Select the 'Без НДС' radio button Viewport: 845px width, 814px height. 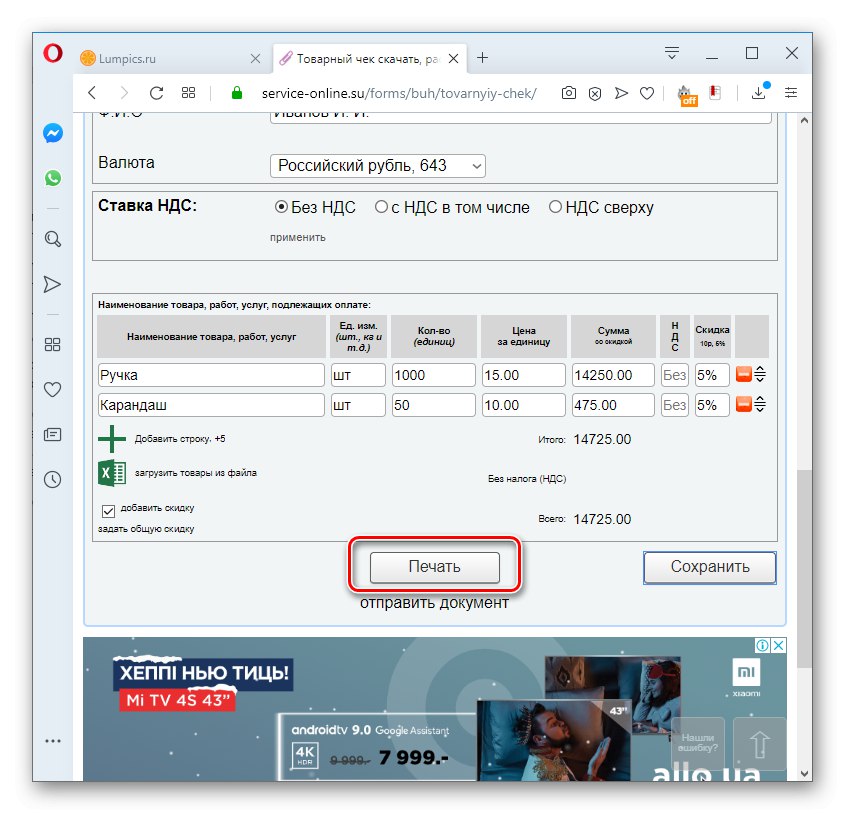[281, 206]
